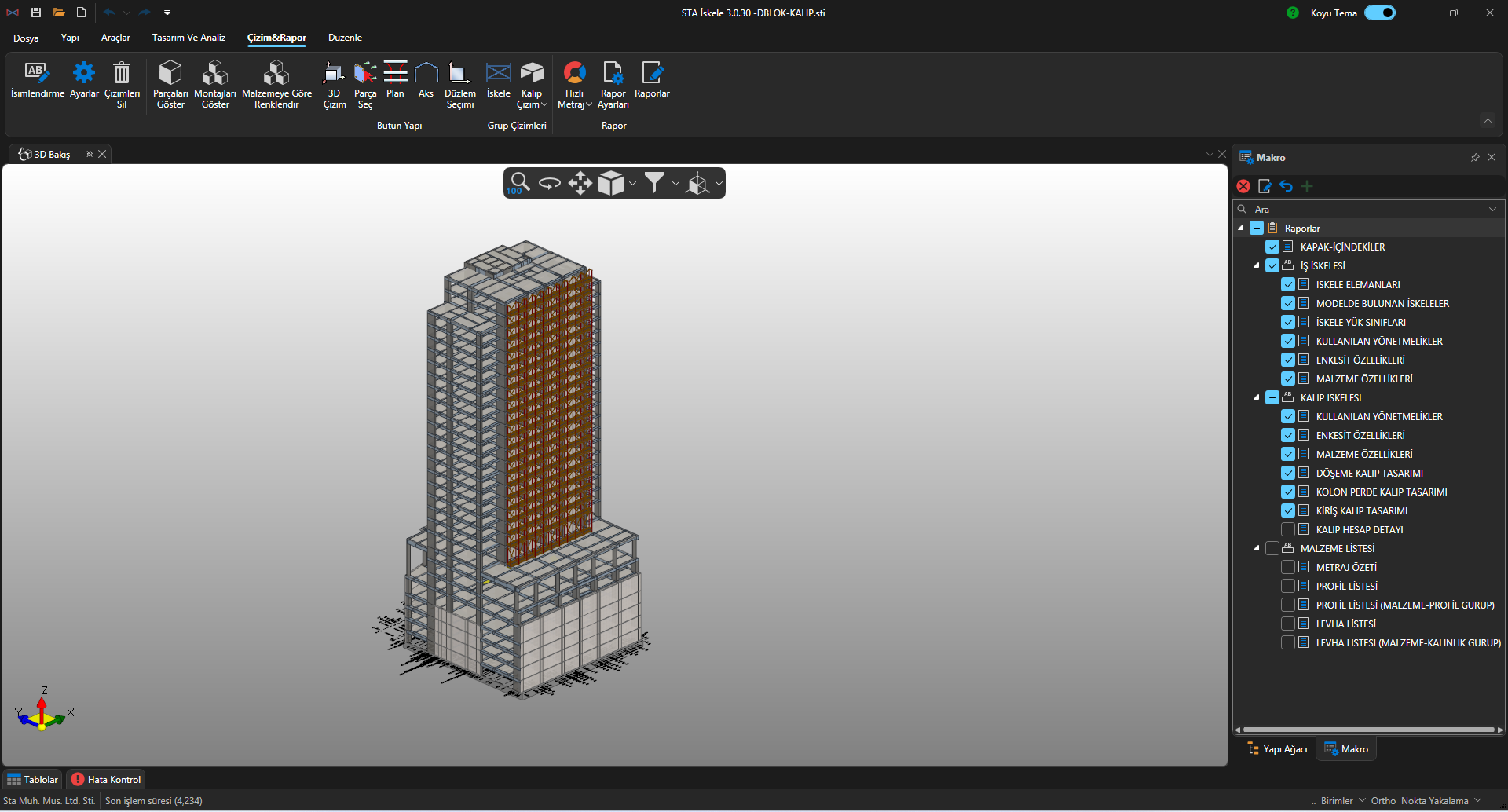
Task: Enable the METRAJ ÖZETİ checkbox
Action: (x=1288, y=568)
